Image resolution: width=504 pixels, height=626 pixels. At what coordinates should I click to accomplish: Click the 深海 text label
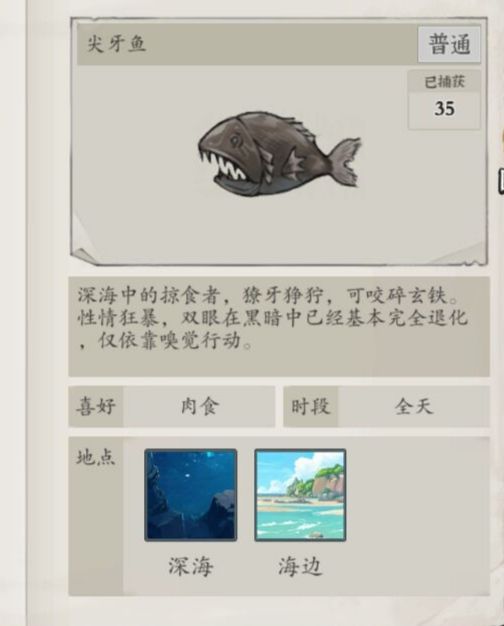(x=190, y=566)
